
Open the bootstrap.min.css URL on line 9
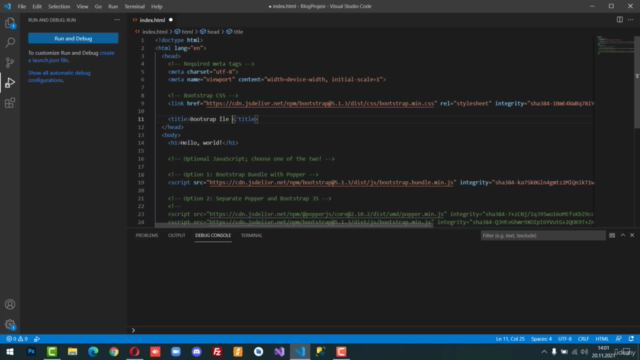[320, 104]
